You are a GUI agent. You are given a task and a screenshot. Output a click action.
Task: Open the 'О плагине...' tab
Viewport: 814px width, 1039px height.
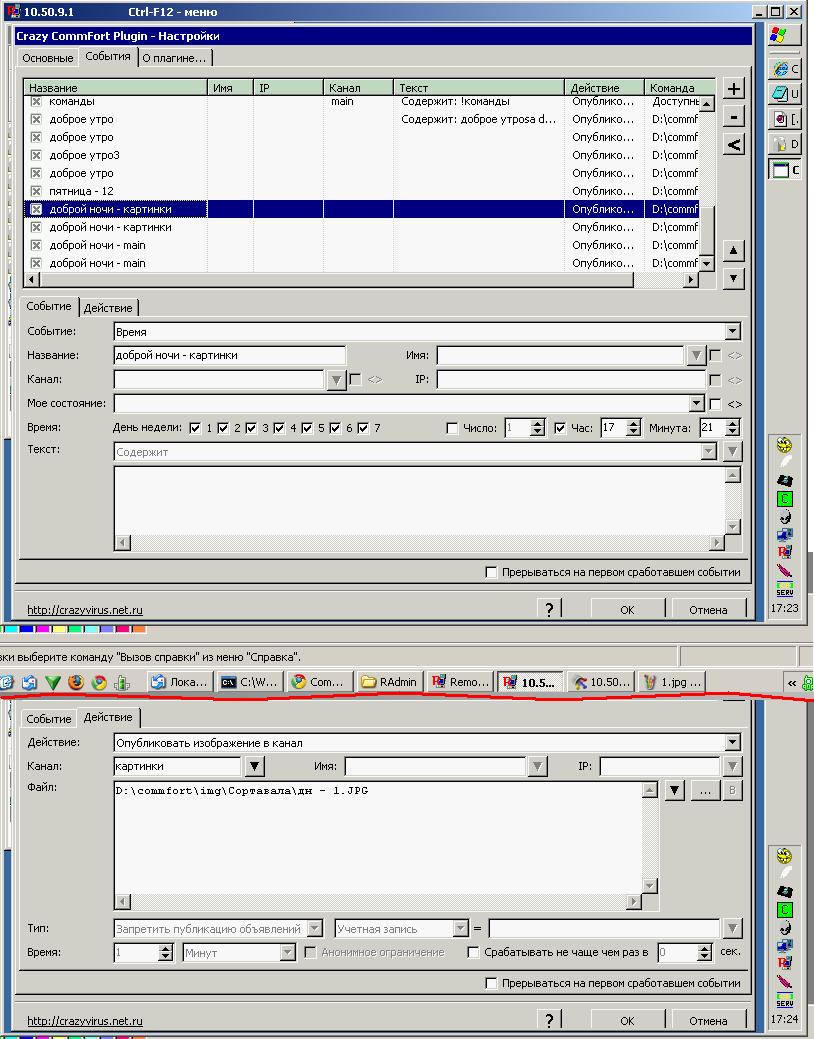pos(174,58)
